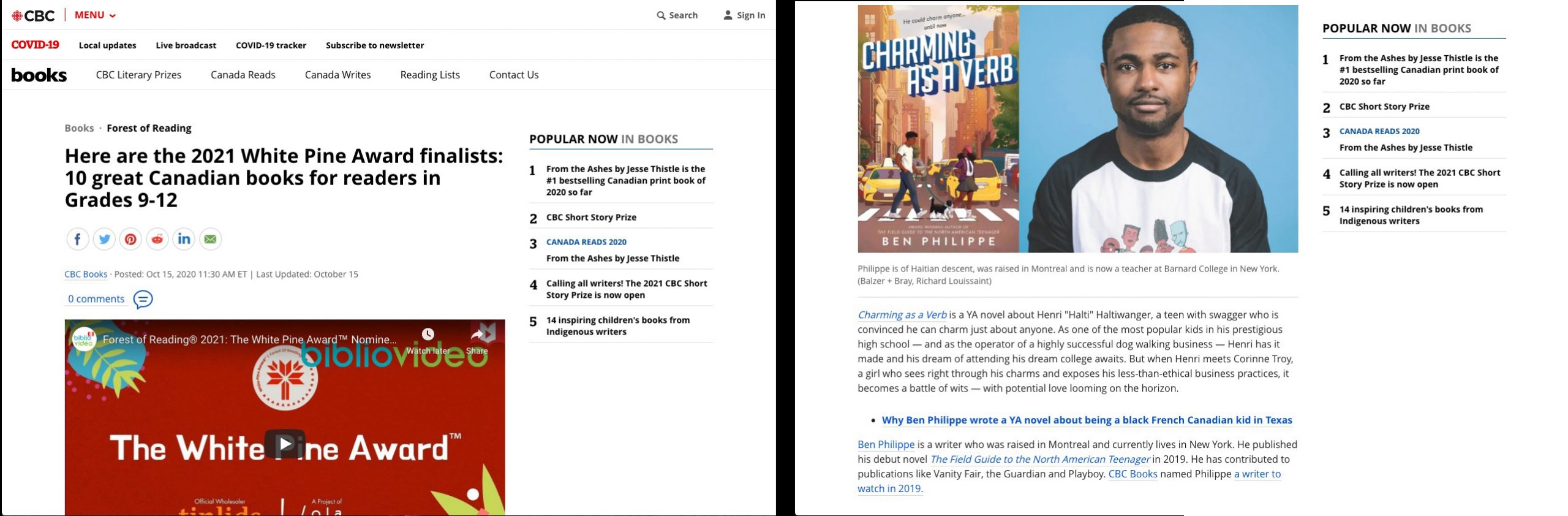Open Calling all writers in right popular list

[1420, 178]
